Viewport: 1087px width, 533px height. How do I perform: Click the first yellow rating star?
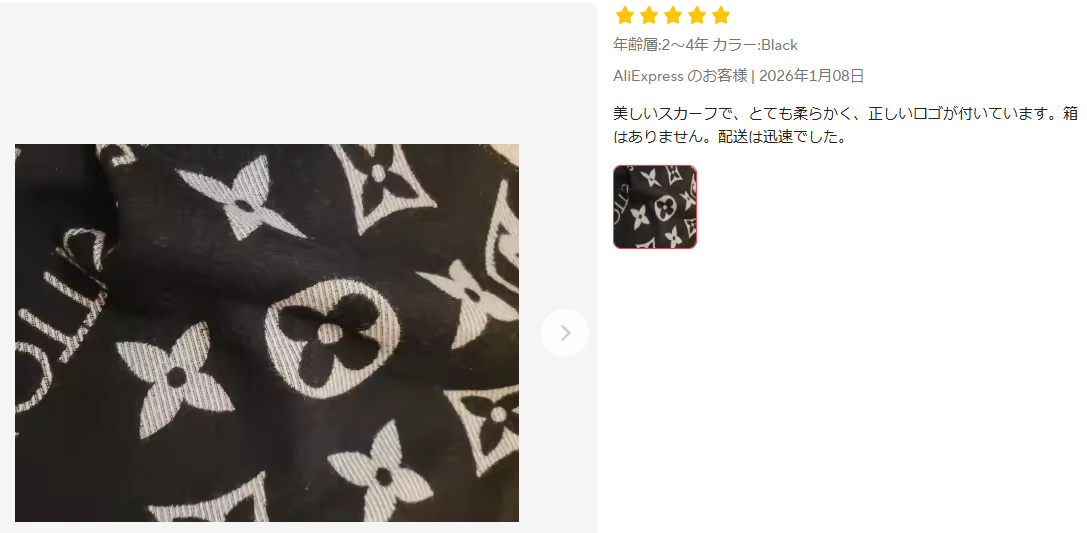[x=625, y=15]
